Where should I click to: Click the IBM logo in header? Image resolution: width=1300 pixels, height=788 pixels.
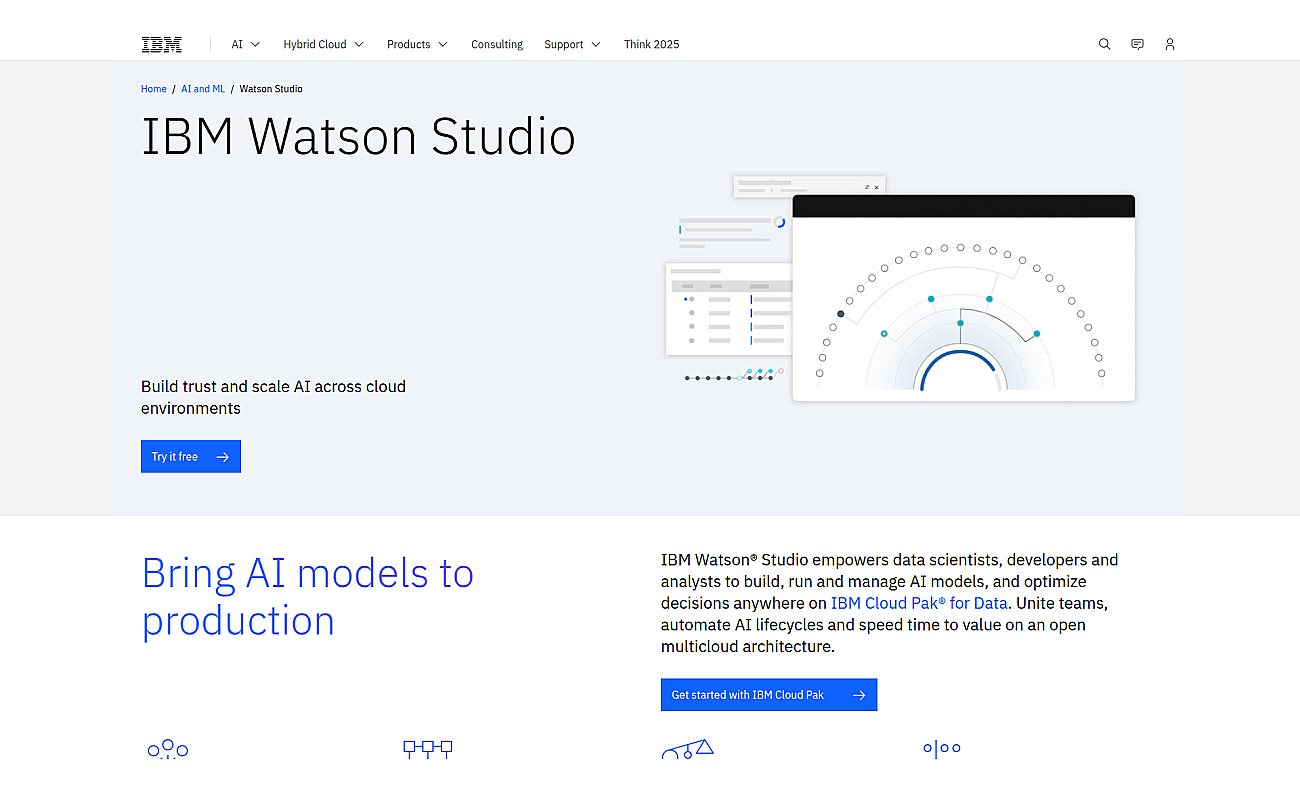pos(161,44)
